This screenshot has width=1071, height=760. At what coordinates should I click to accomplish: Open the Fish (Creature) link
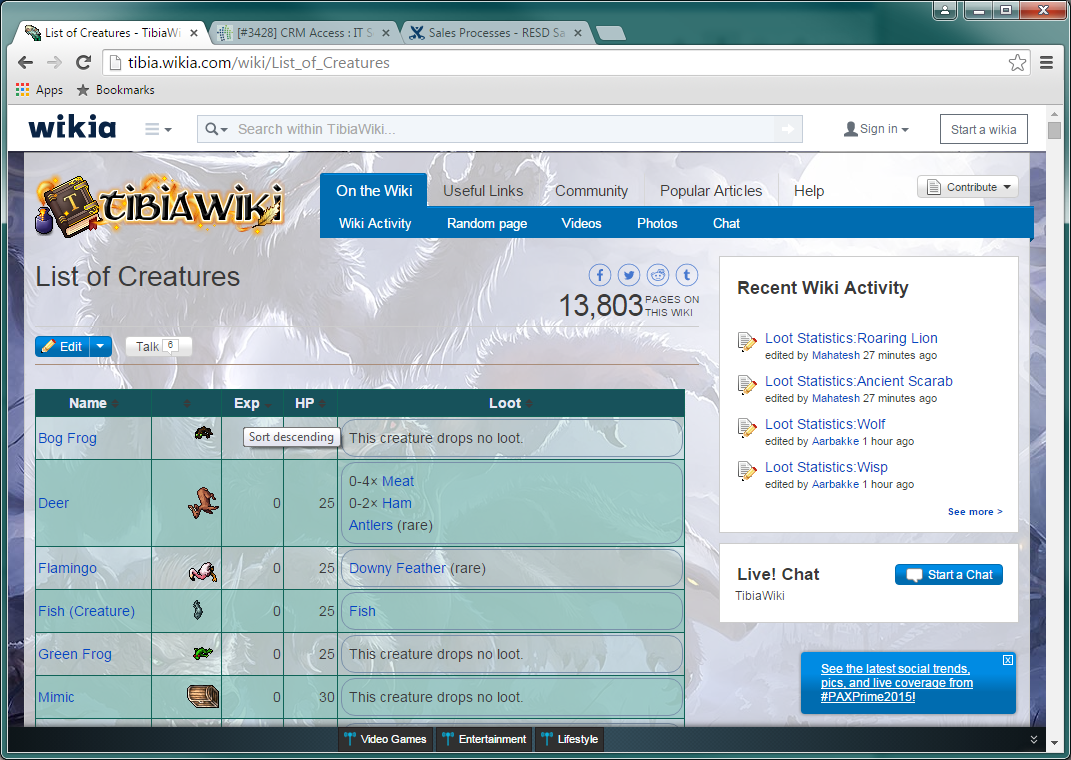pos(86,611)
